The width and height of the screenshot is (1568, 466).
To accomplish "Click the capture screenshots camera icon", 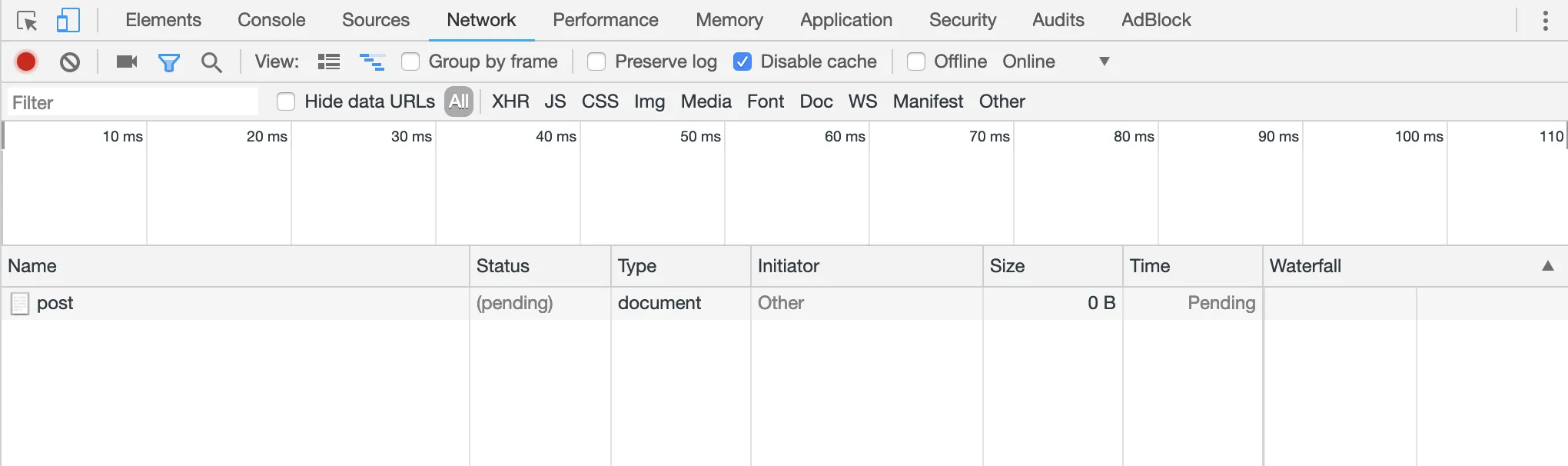I will [127, 62].
